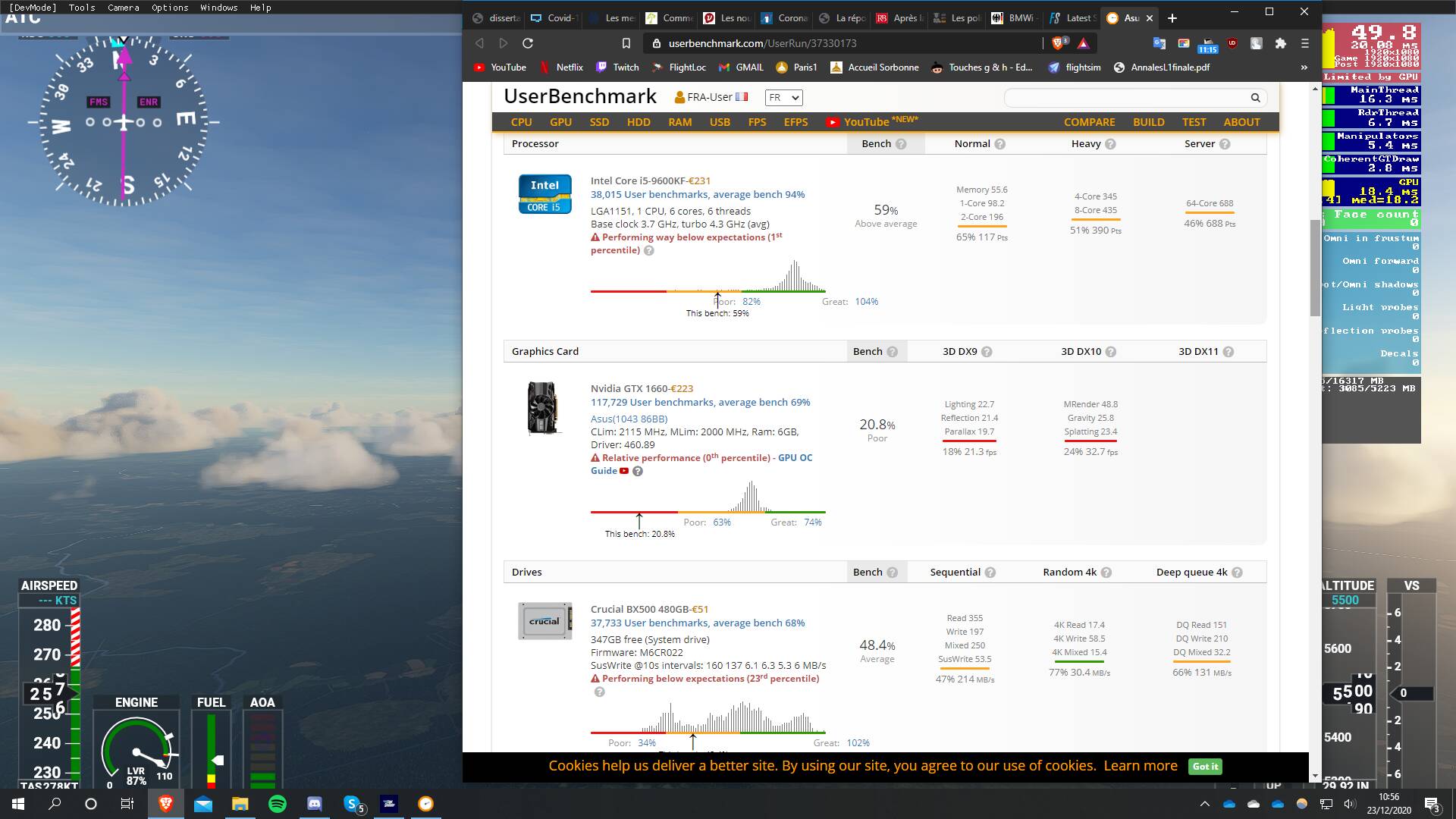This screenshot has width=1456, height=819.
Task: Open the Brave Rewards triangle icon
Action: pyautogui.click(x=1084, y=43)
